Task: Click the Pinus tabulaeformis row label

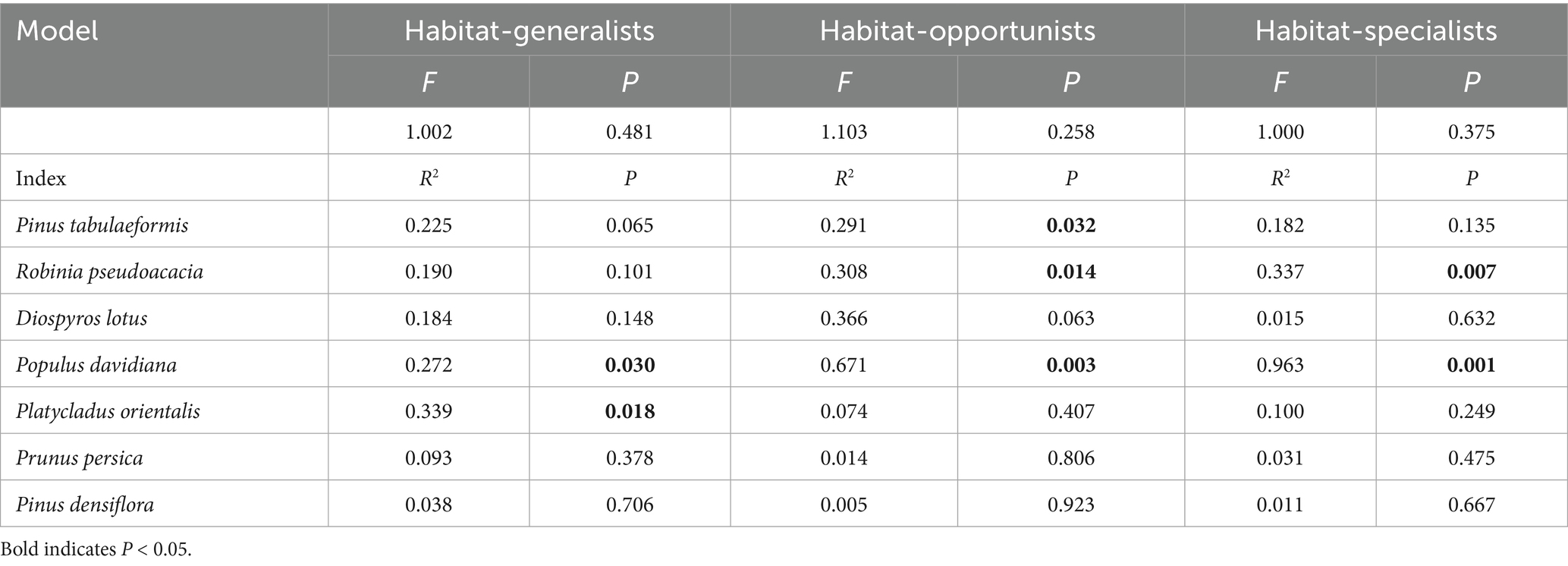Action: (102, 225)
